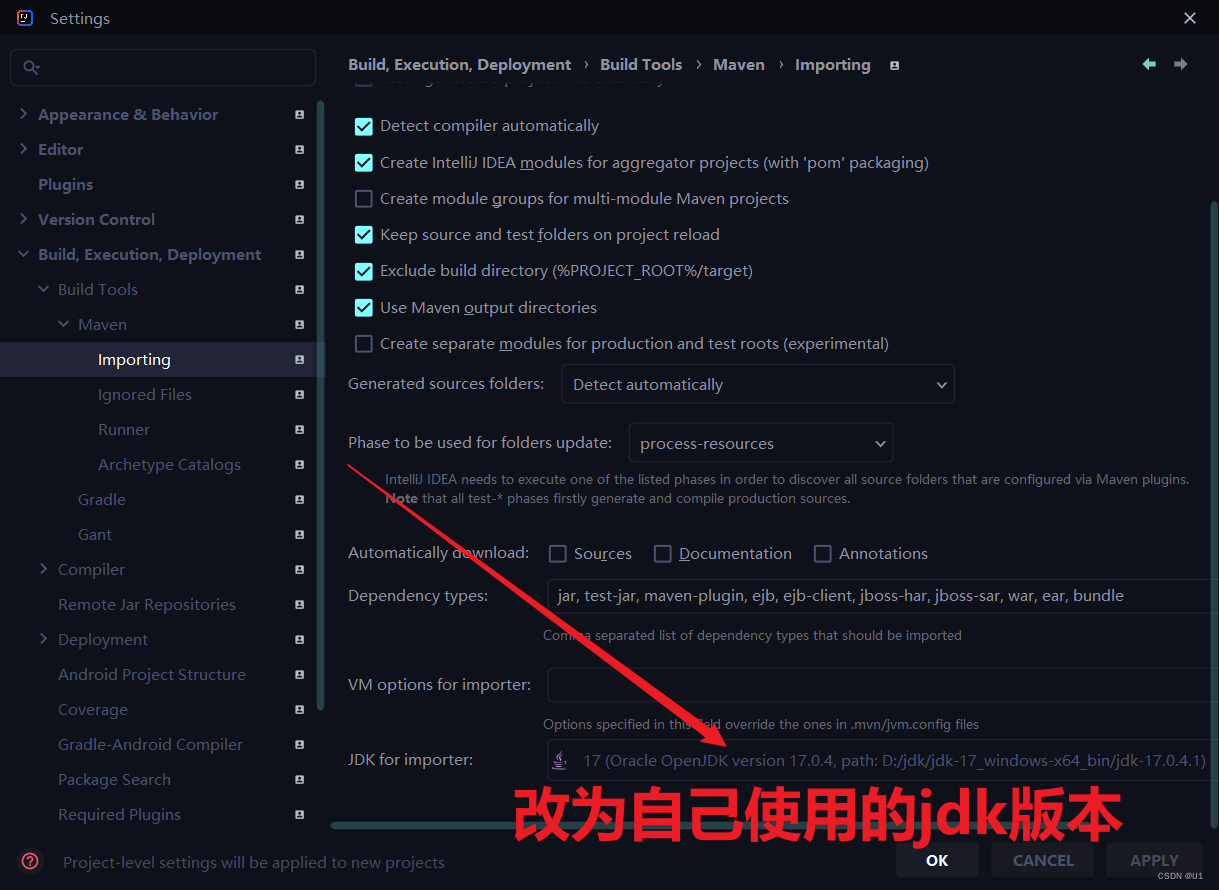This screenshot has height=890, width=1219.
Task: Open Phase to be used dropdown
Action: coord(761,443)
